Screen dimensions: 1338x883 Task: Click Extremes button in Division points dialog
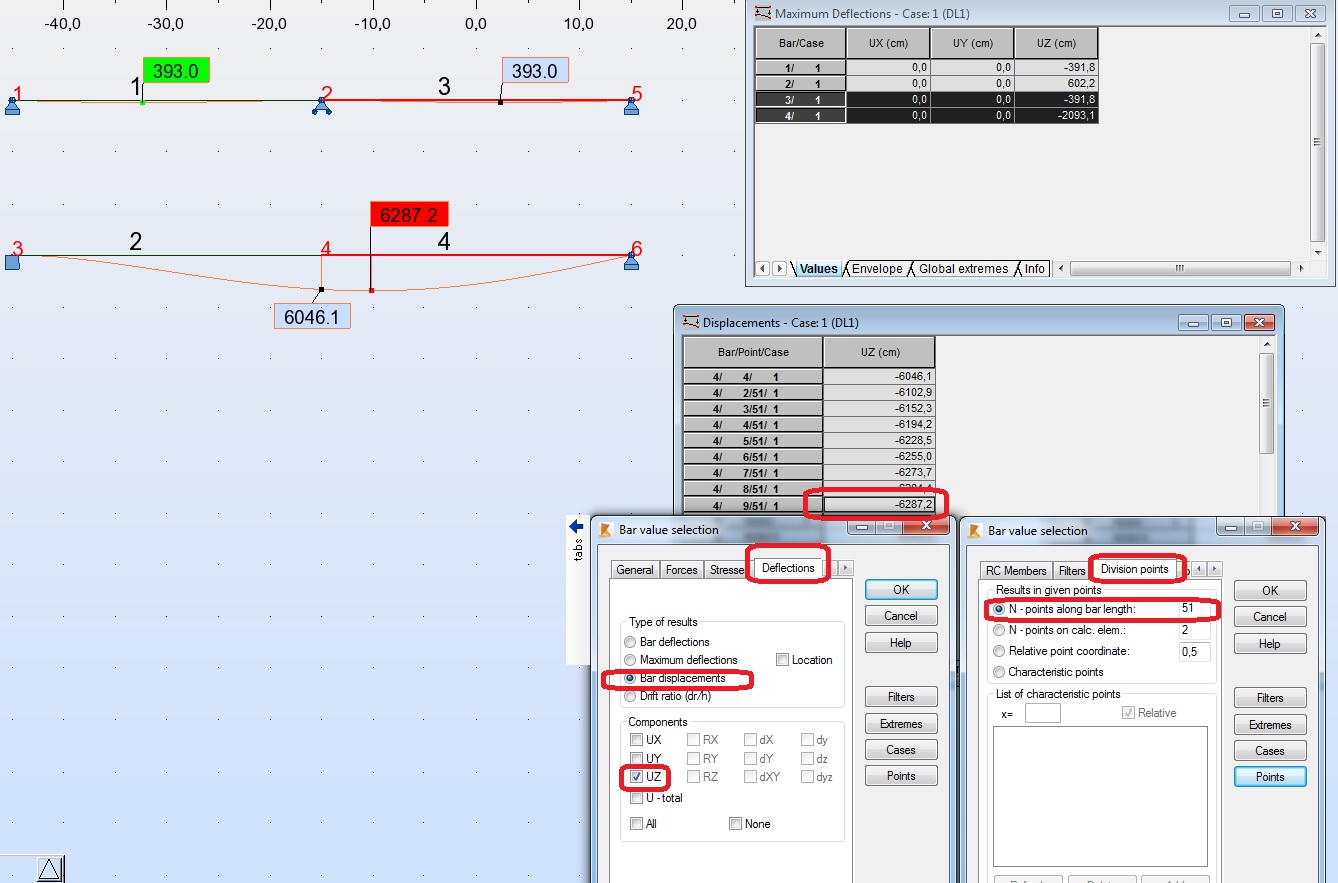tap(1270, 725)
